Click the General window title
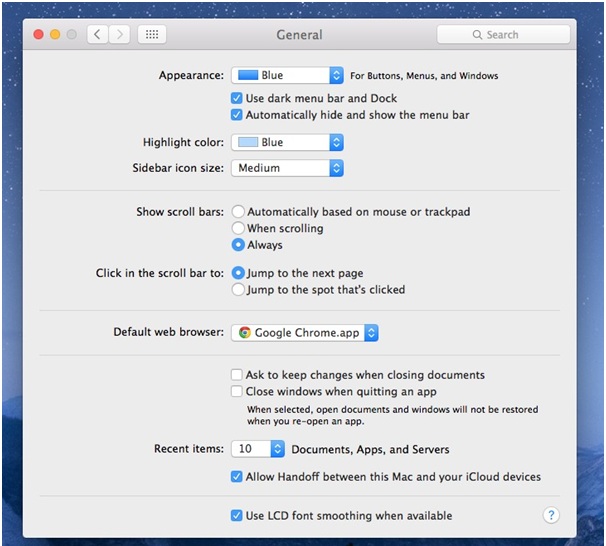606x546 pixels. 299,35
